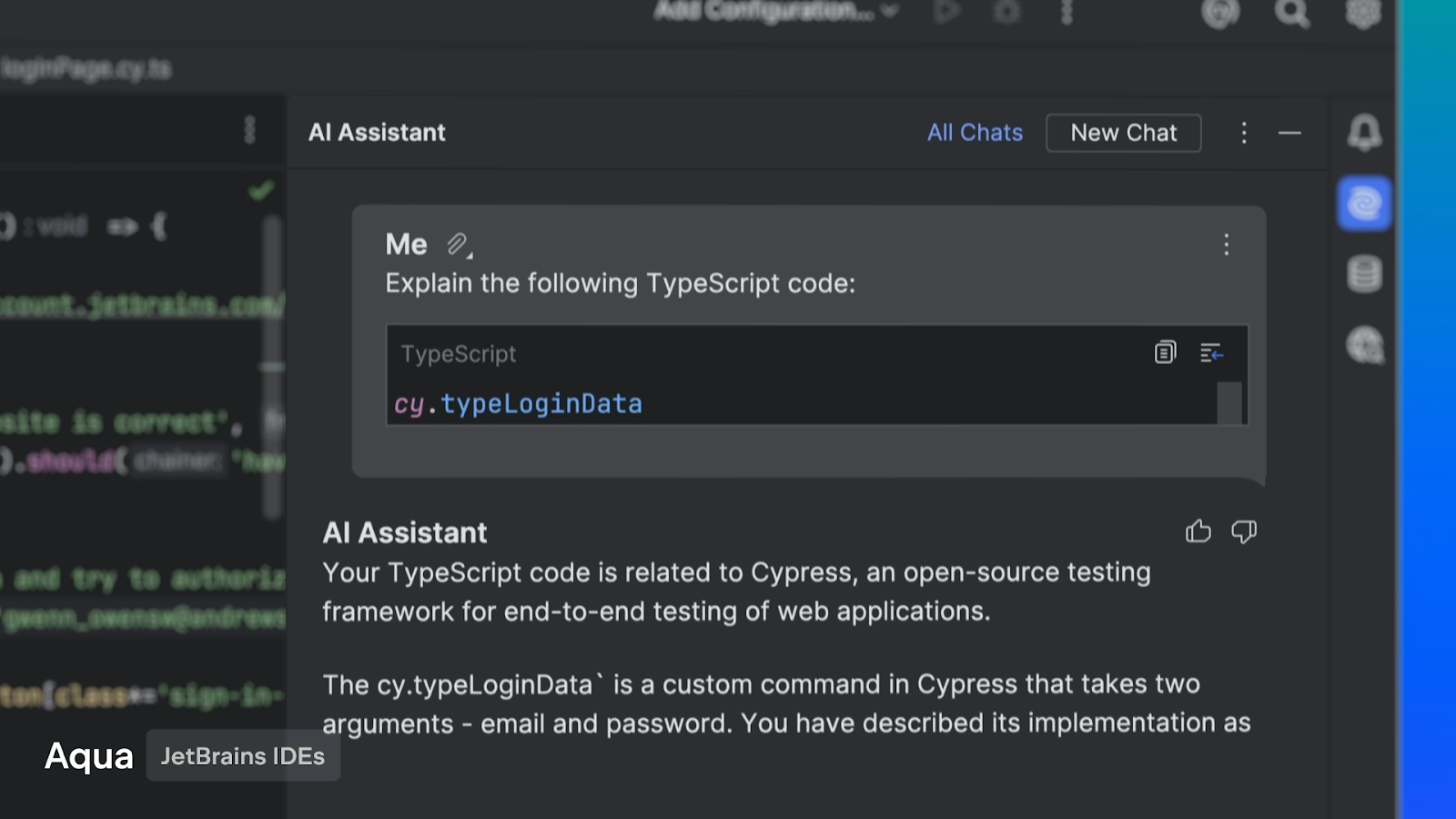
Task: Open Add Configuration dropdown
Action: tap(776, 12)
